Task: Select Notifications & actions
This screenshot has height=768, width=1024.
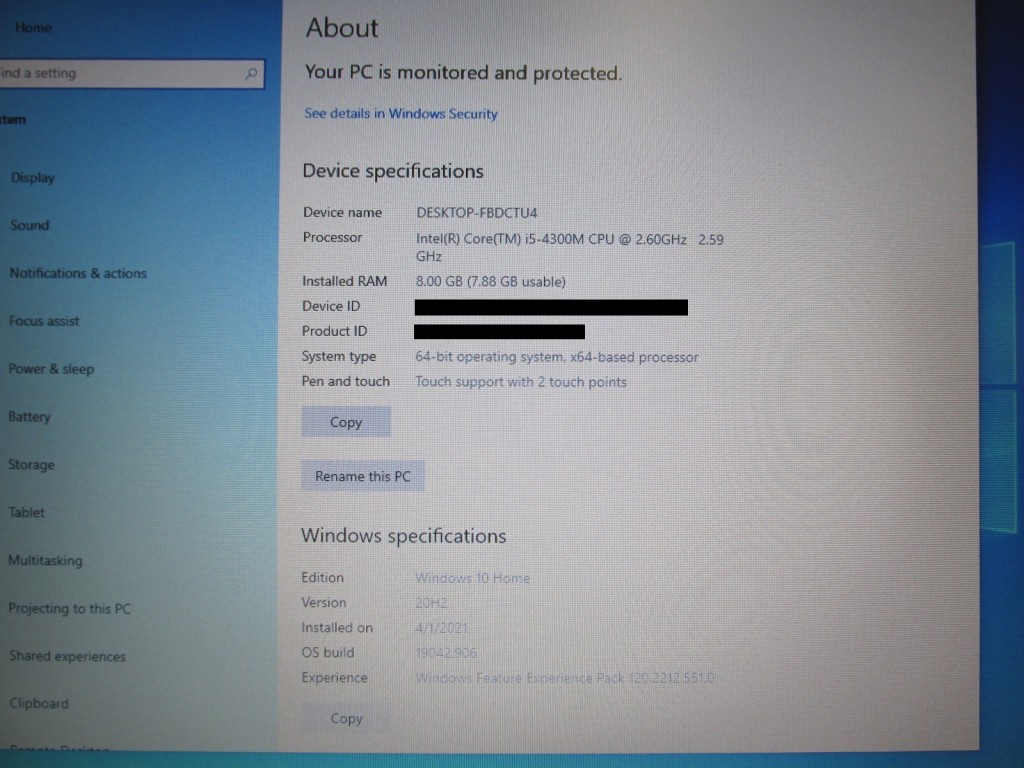Action: pyautogui.click(x=78, y=273)
